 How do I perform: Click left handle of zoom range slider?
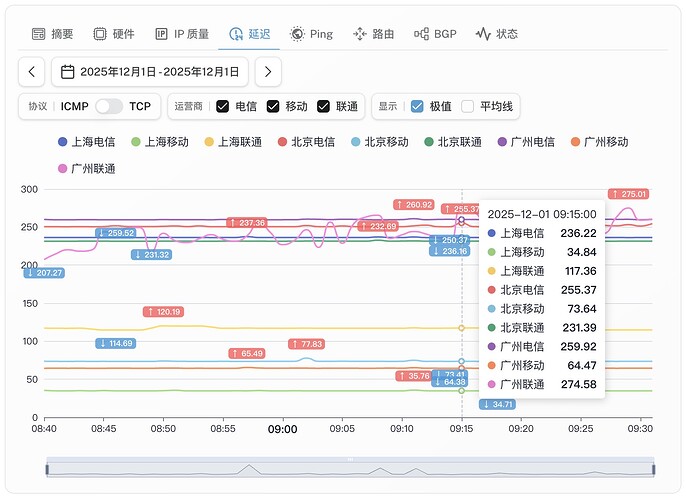tap(47, 469)
